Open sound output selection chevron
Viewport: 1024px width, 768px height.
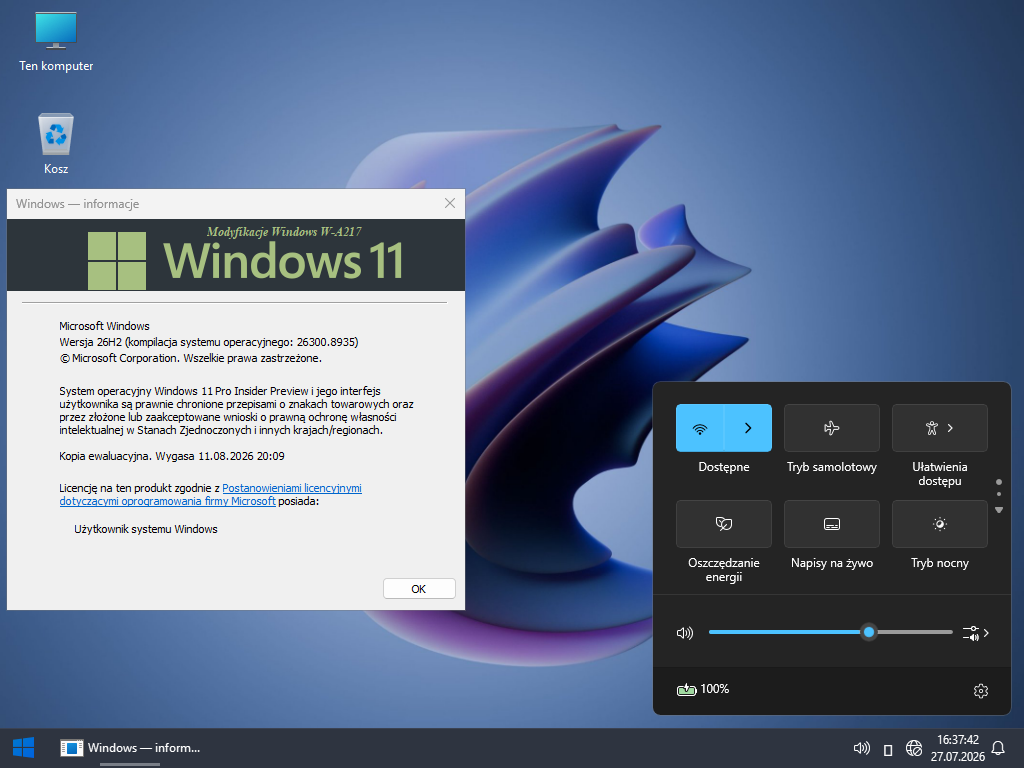[x=976, y=633]
